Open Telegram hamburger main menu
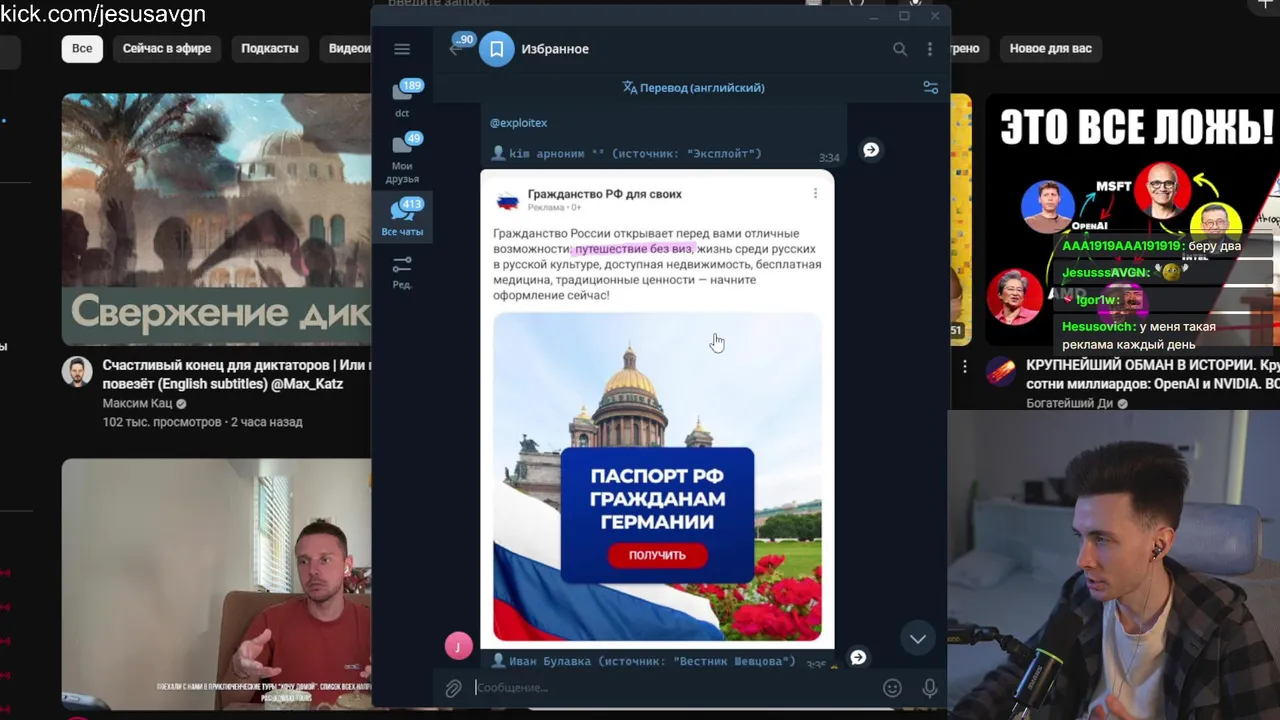 coord(402,49)
